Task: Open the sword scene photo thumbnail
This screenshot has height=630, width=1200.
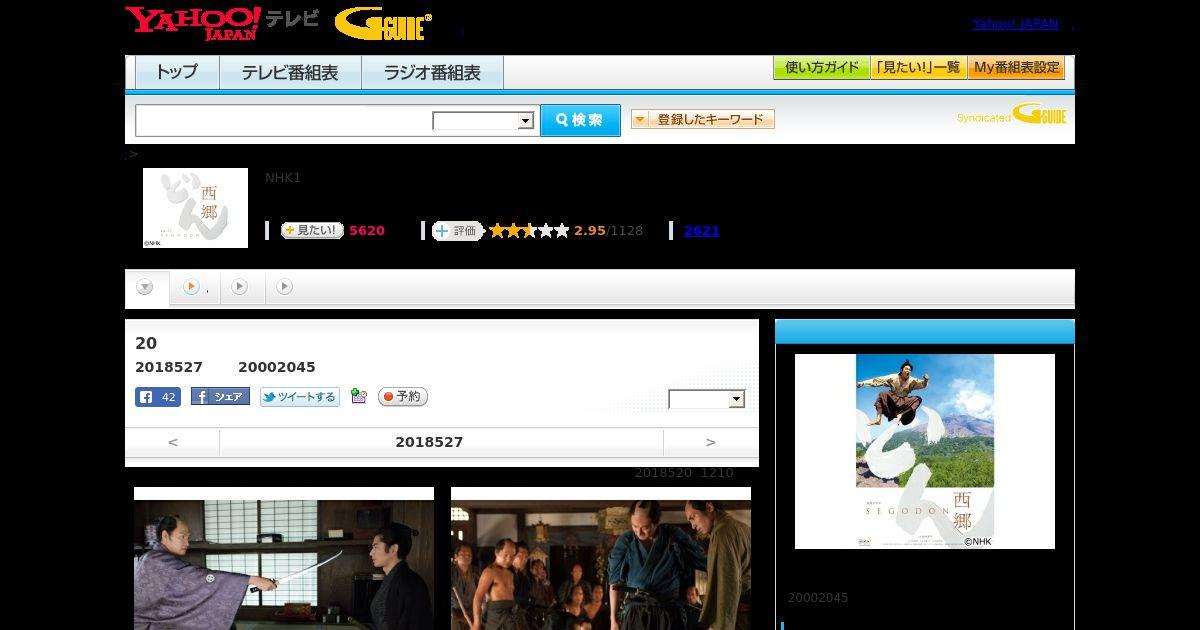Action: pyautogui.click(x=284, y=558)
